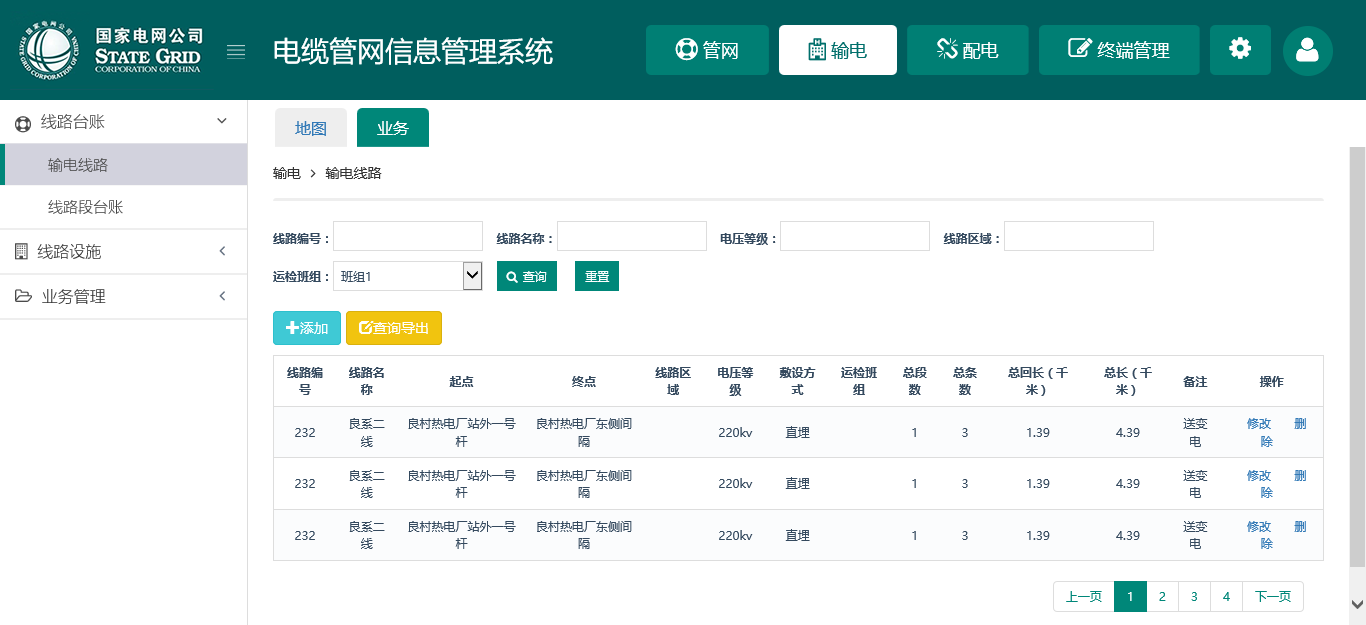Image resolution: width=1366 pixels, height=625 pixels.
Task: Go to page 2 in pagination
Action: click(1162, 597)
